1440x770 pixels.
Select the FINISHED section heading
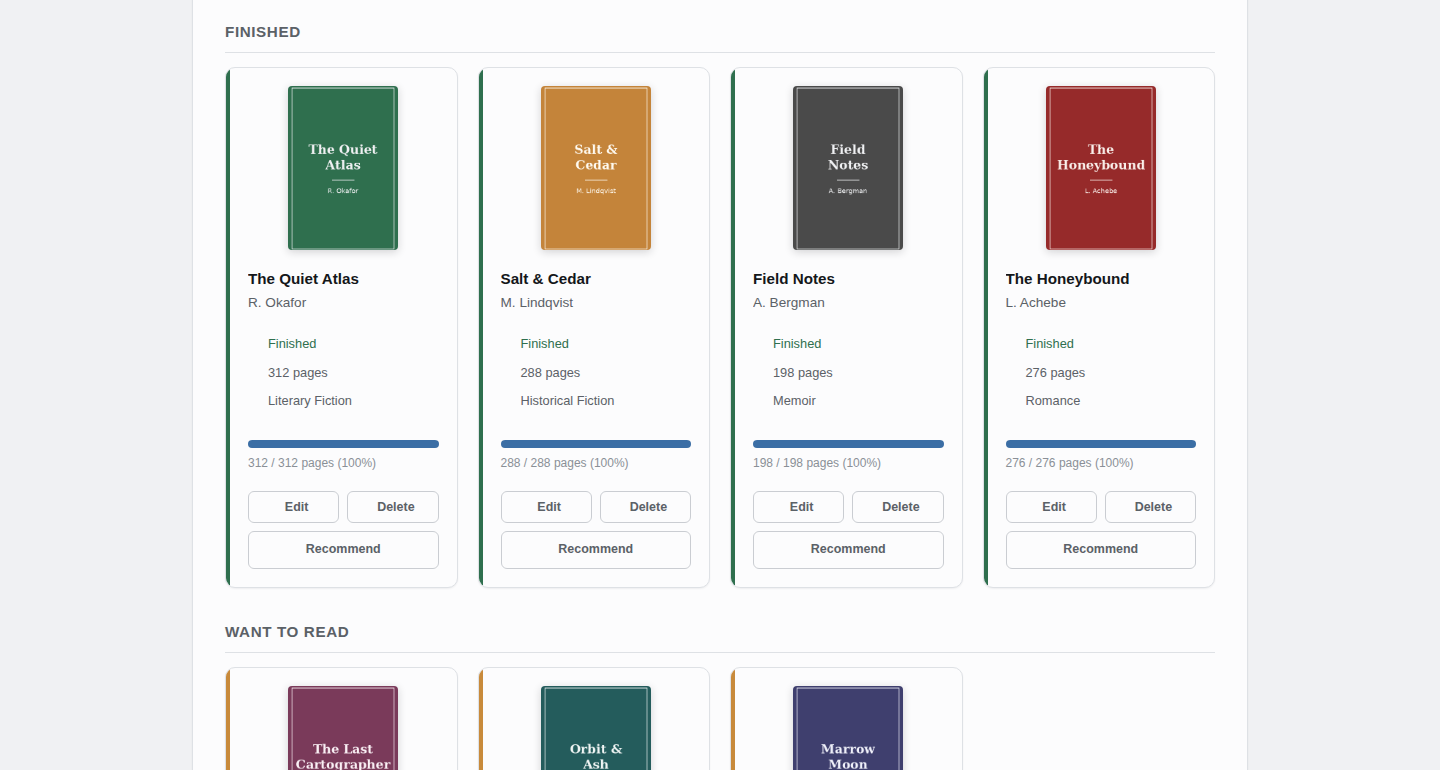click(263, 32)
